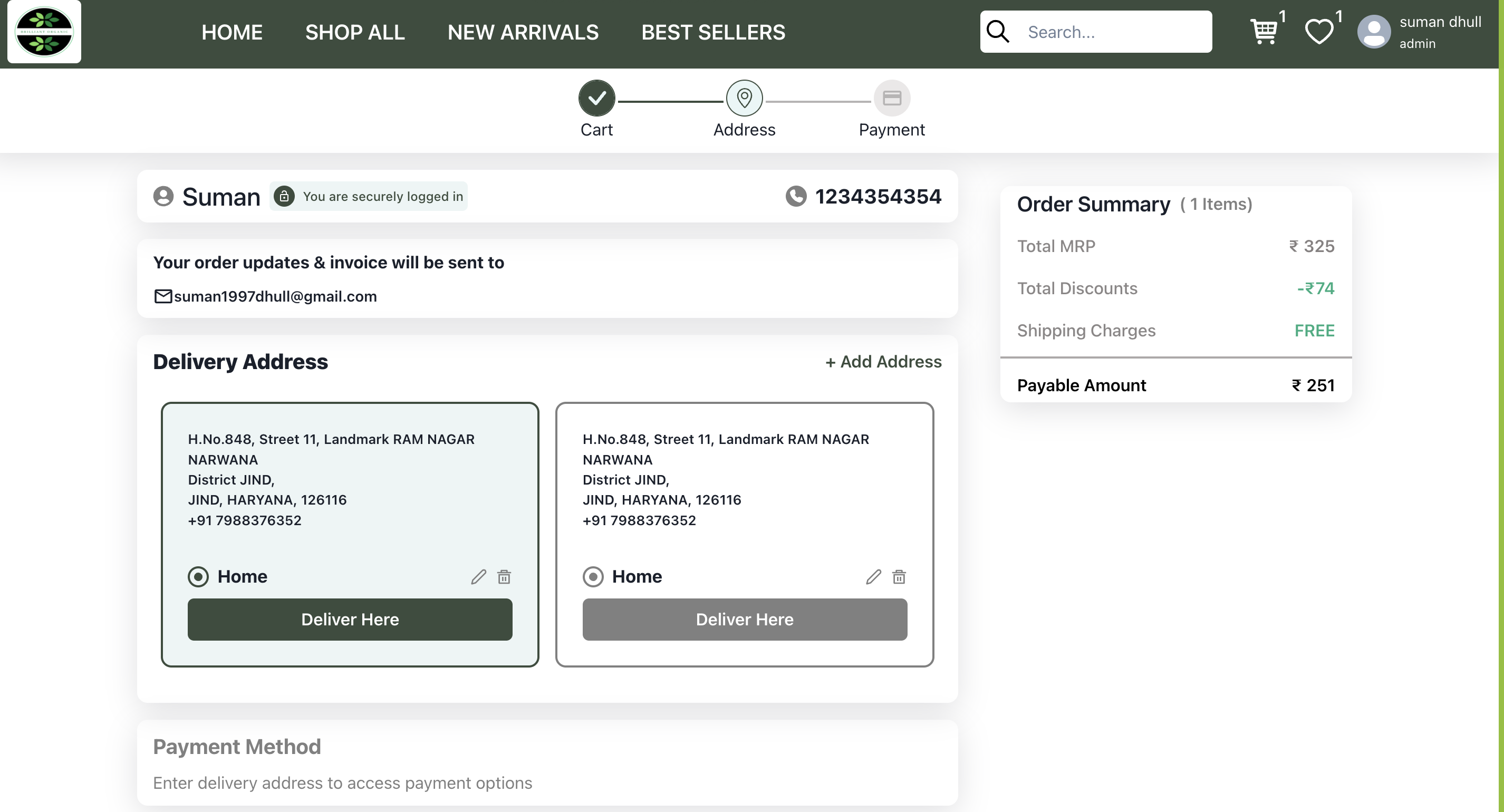This screenshot has width=1504, height=812.
Task: Click the search magnifier icon
Action: [999, 31]
